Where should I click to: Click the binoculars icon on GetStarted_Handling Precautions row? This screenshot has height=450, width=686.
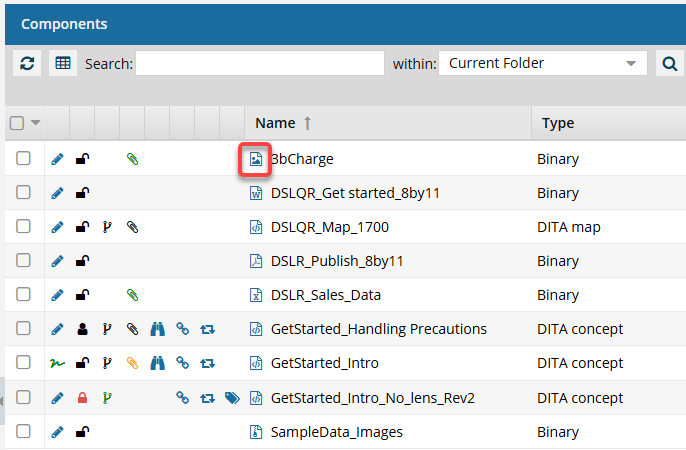pos(158,329)
